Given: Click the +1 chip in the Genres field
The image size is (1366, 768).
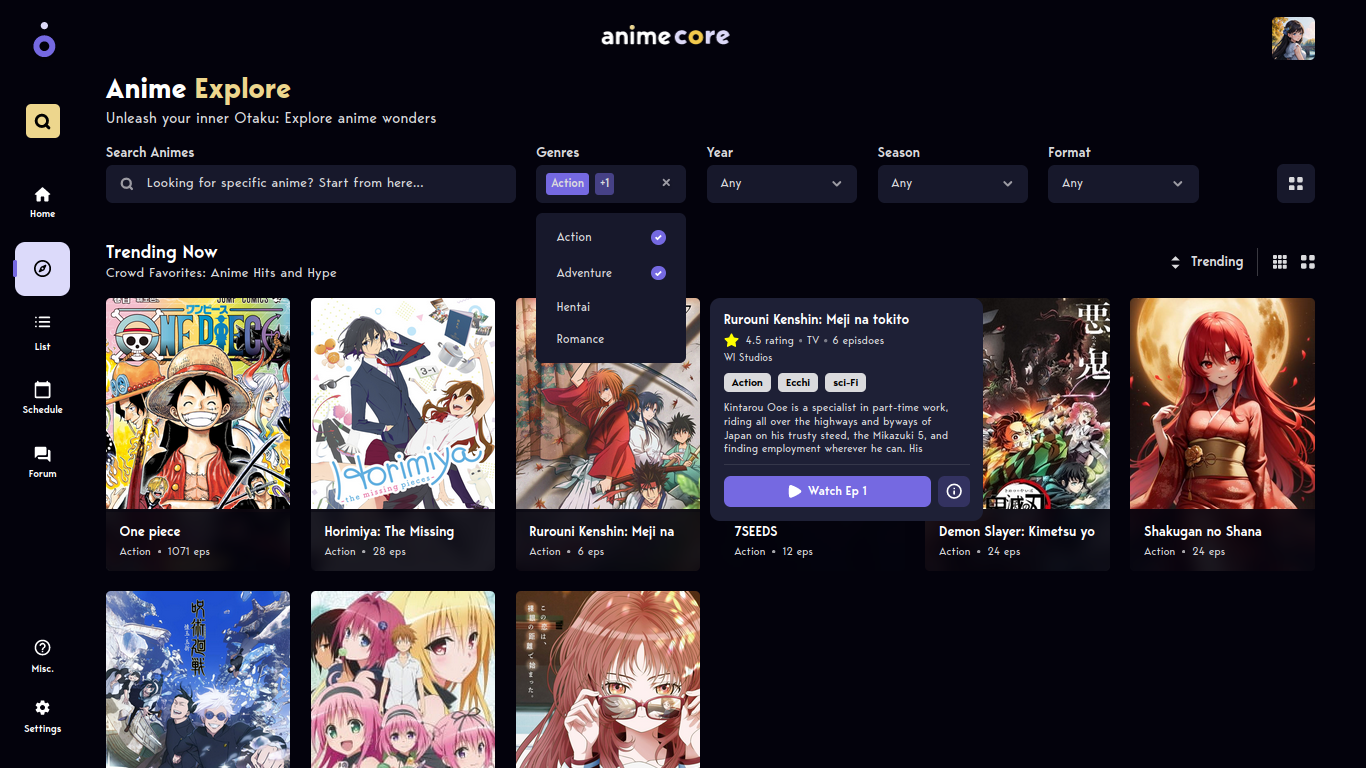Looking at the screenshot, I should pos(605,183).
